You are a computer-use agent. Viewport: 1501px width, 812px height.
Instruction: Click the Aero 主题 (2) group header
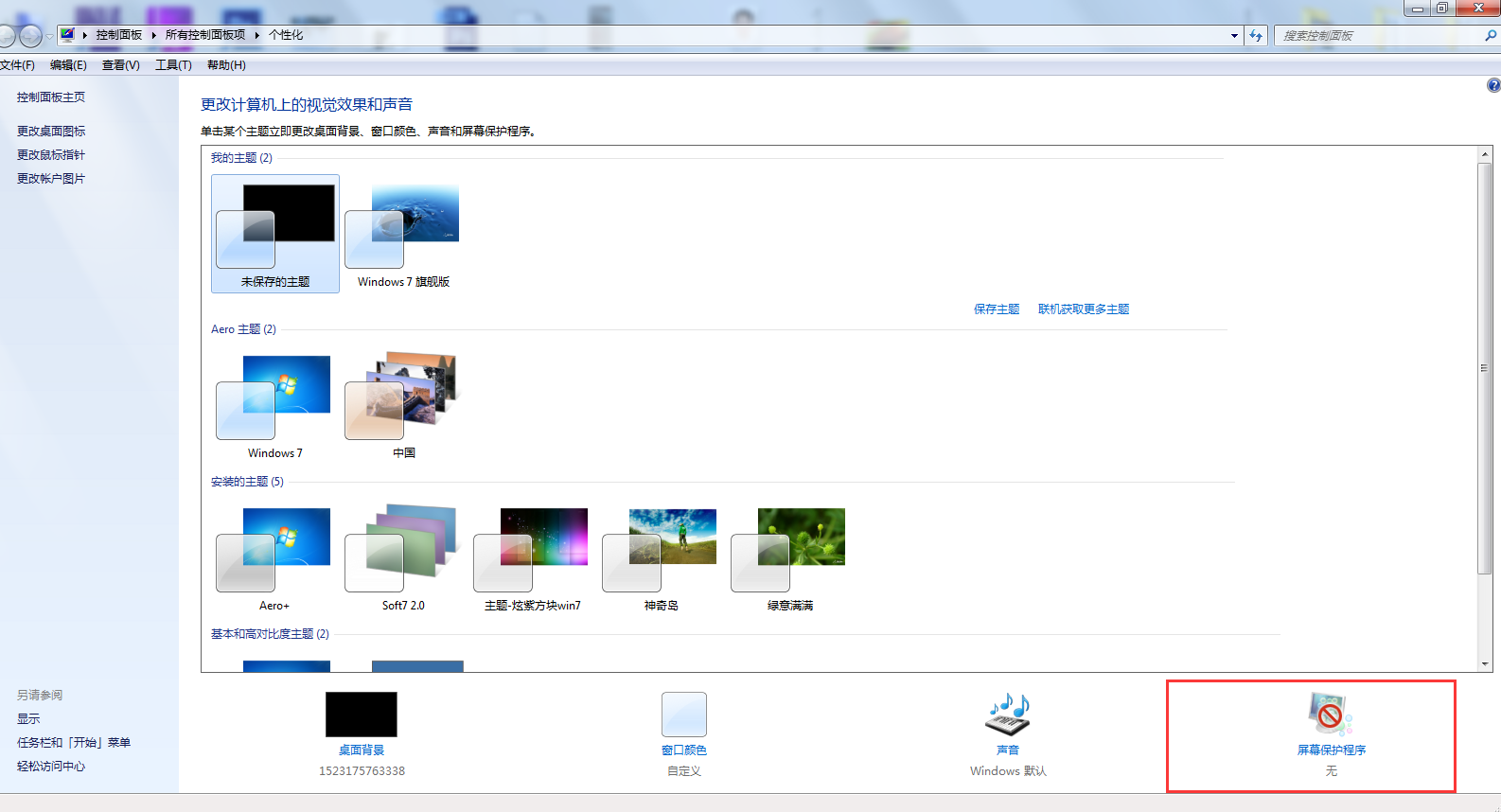[x=243, y=329]
